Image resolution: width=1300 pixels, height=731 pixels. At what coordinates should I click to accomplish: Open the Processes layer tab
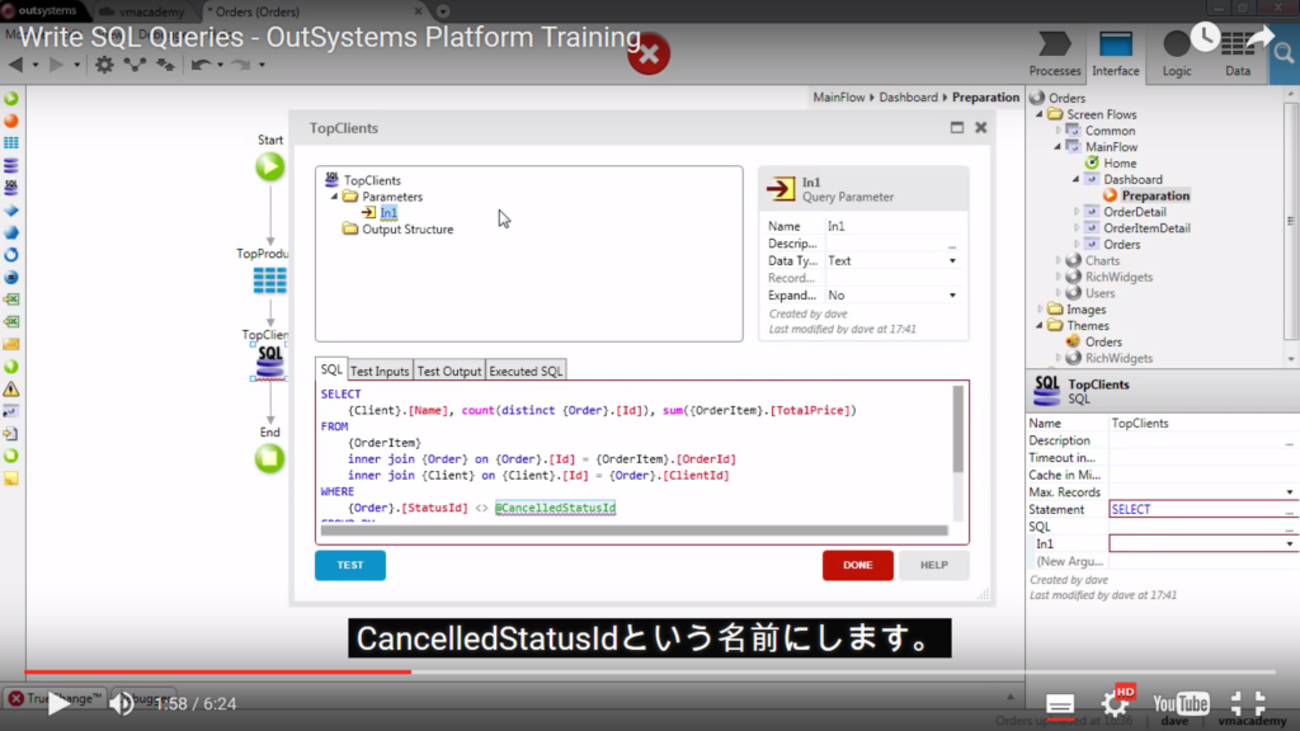tap(1055, 54)
